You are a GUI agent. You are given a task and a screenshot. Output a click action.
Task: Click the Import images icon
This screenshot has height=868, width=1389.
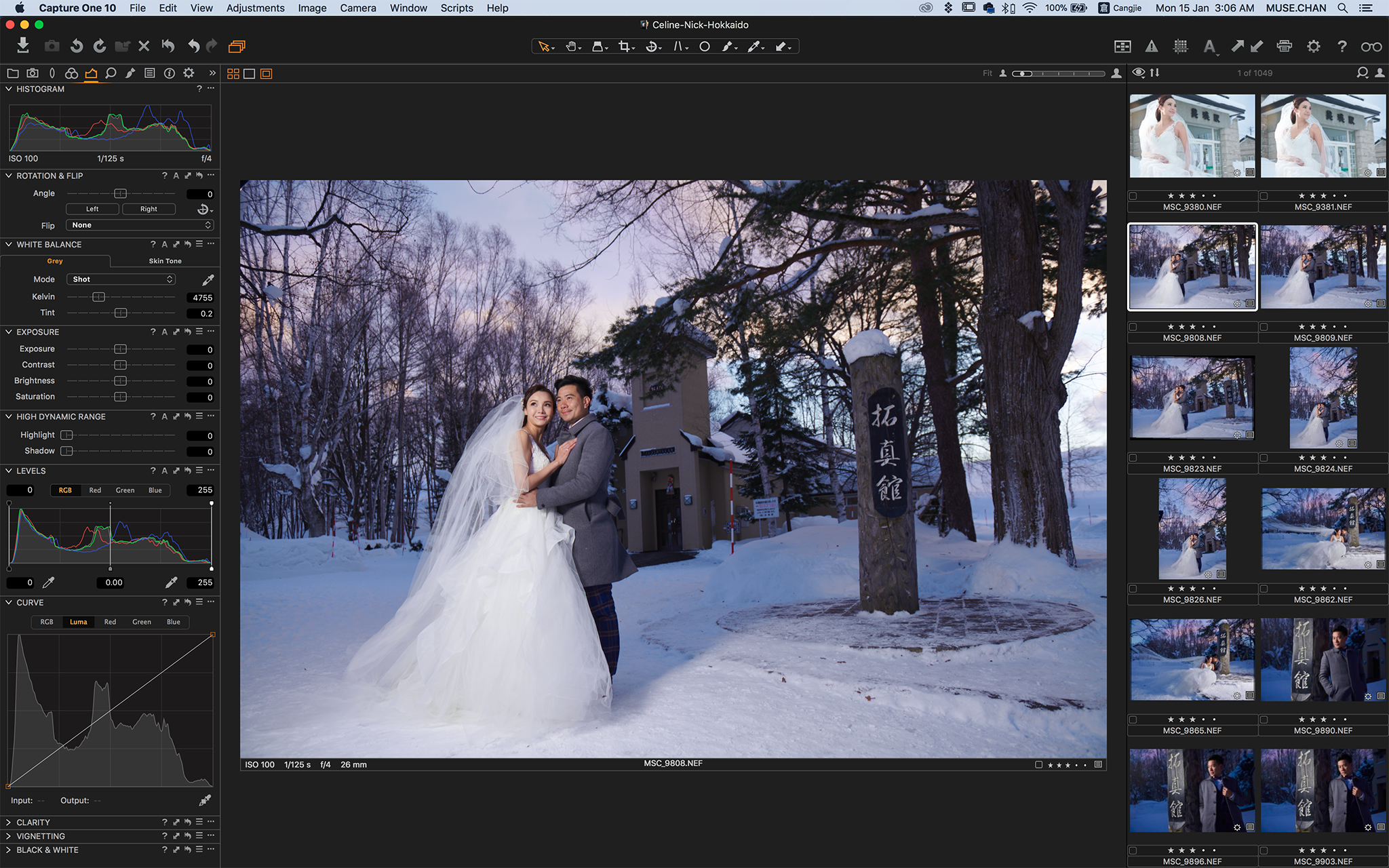click(x=23, y=45)
